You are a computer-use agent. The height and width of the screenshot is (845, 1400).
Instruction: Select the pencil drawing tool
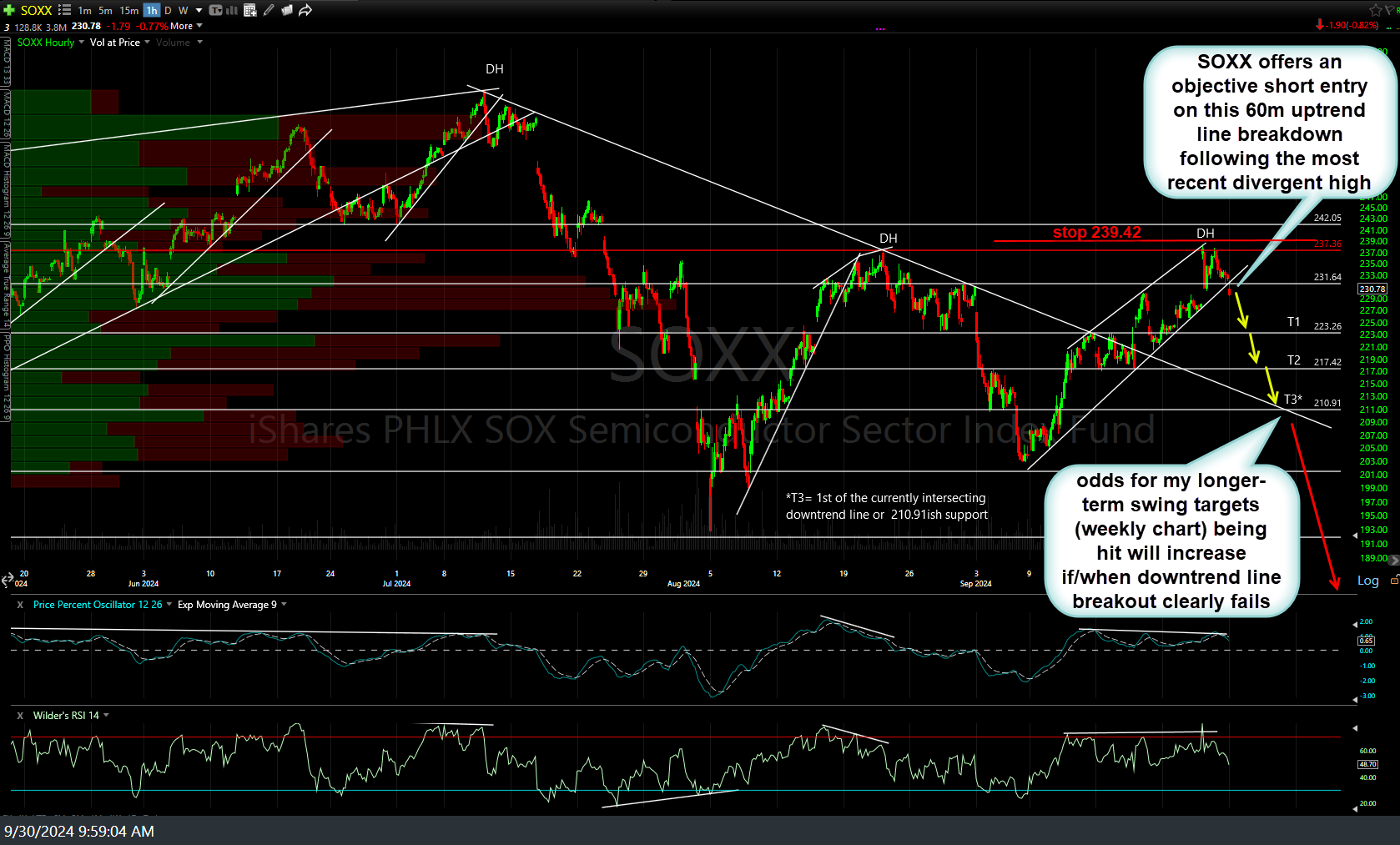(269, 10)
